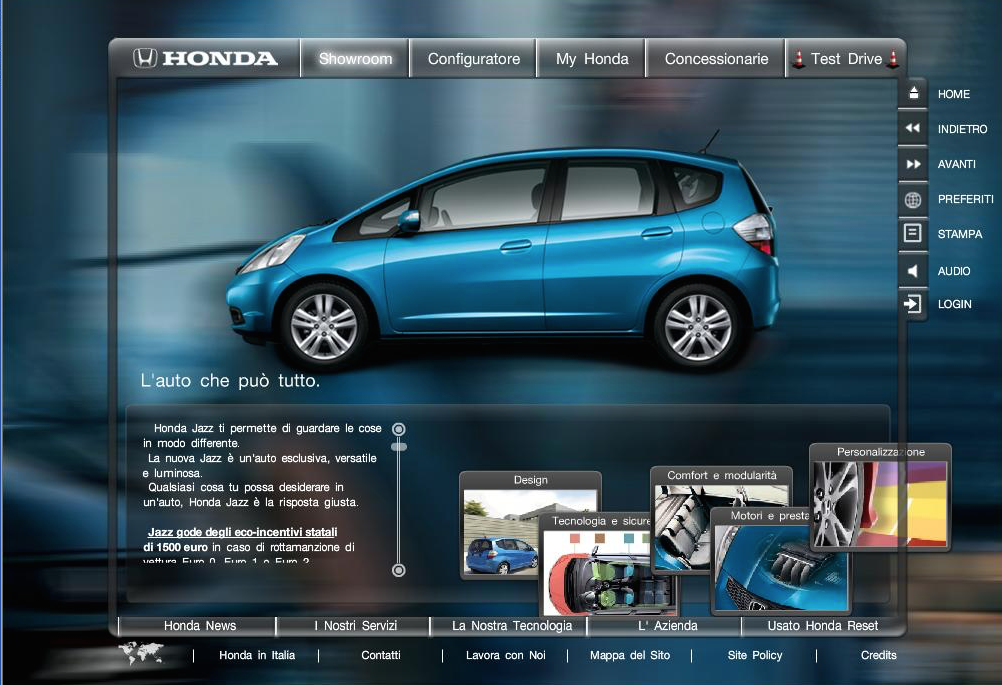Click the HOME label

953,94
